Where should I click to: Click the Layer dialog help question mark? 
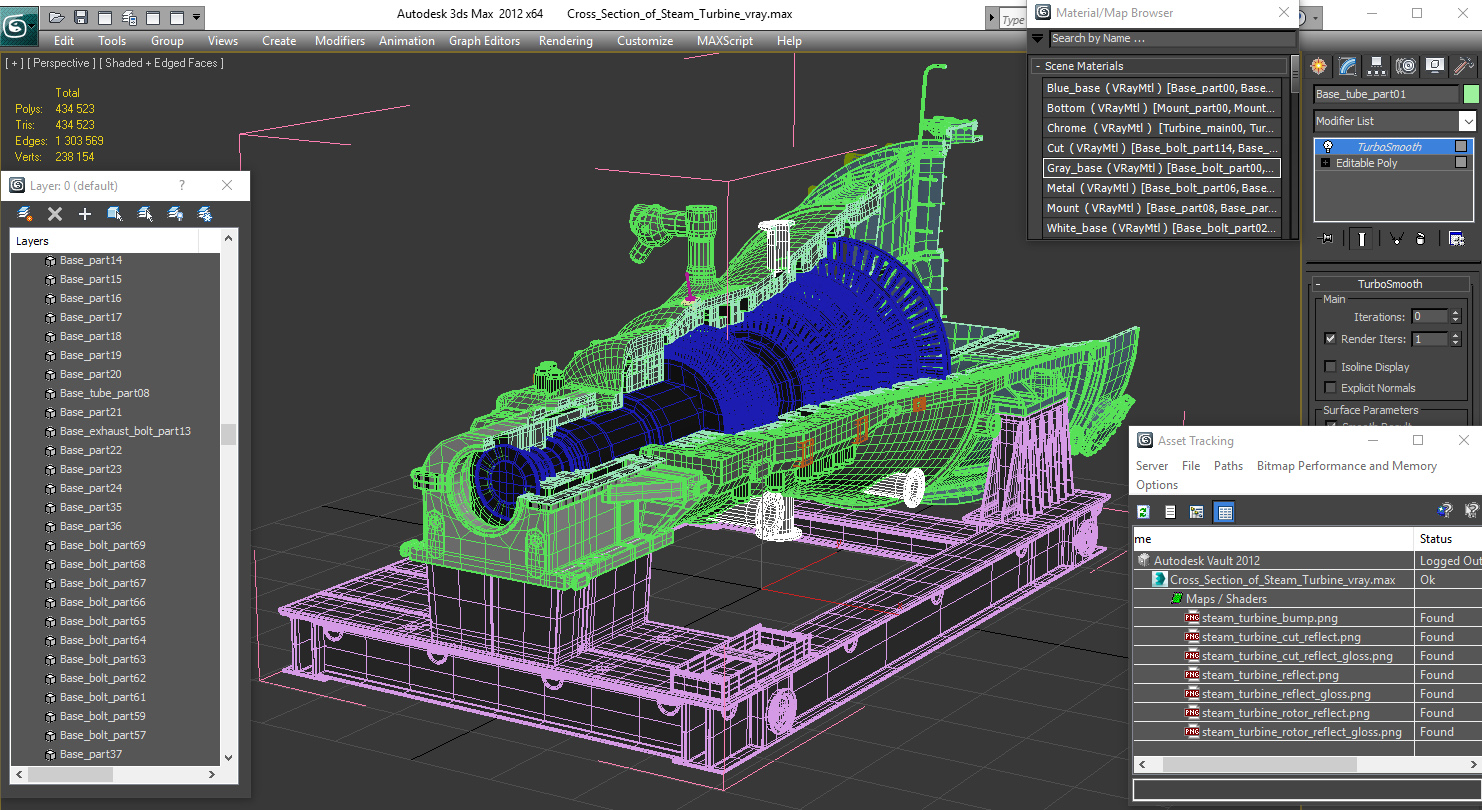coord(181,186)
